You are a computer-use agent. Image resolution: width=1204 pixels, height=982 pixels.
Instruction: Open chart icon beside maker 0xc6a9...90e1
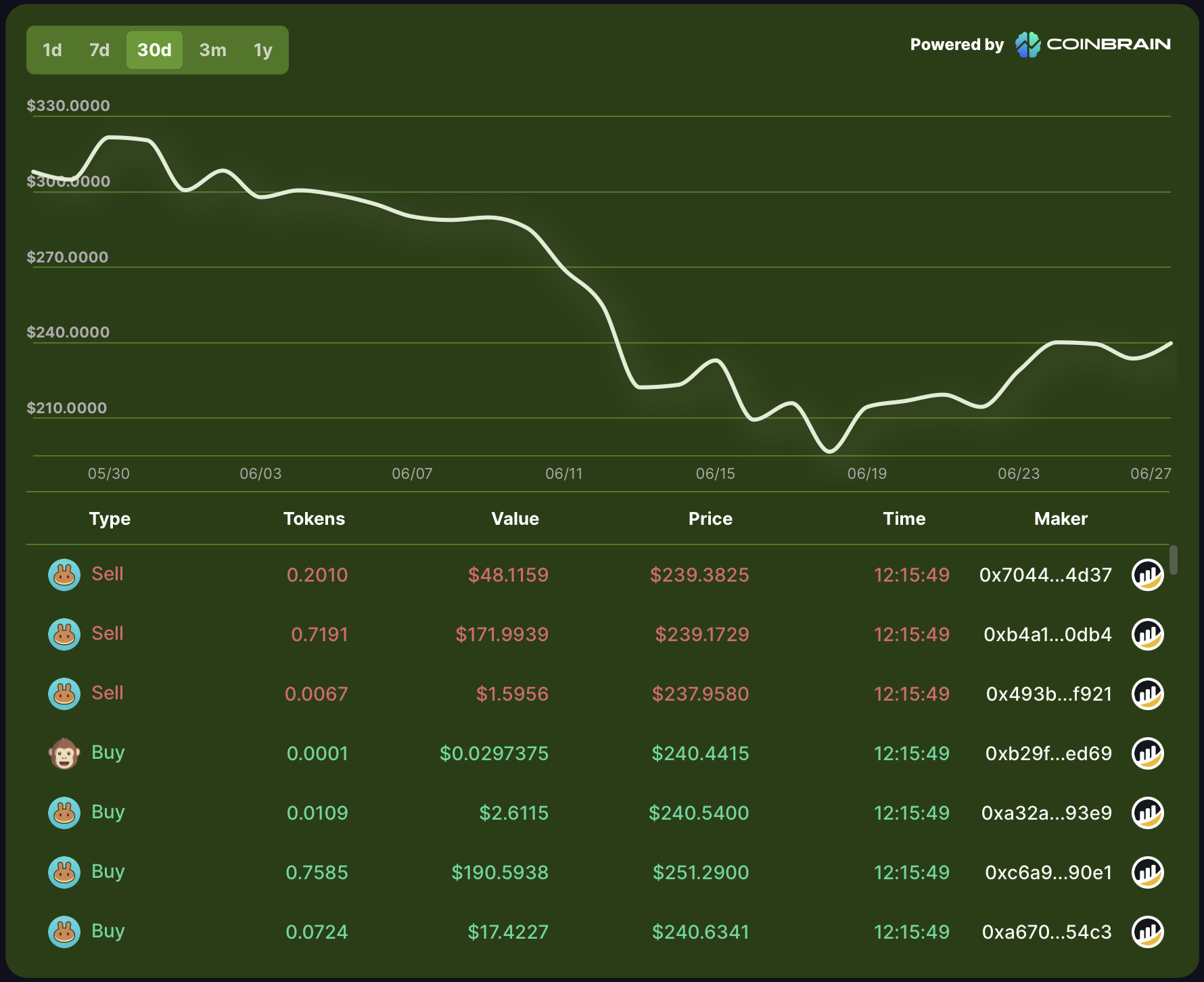click(1148, 872)
